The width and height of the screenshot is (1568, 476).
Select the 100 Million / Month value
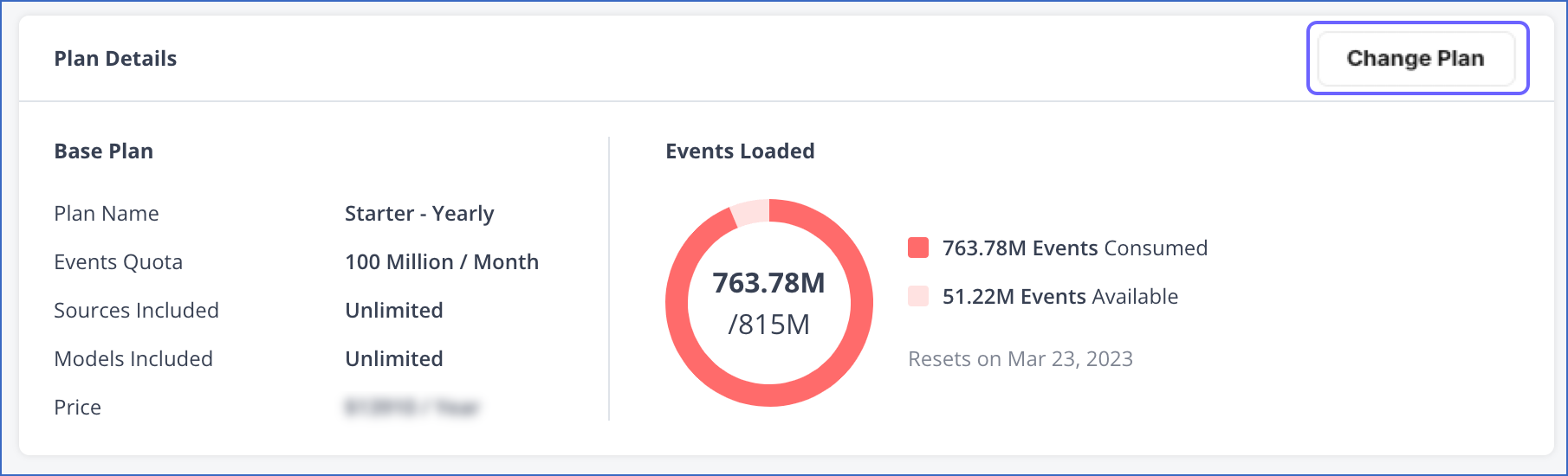tap(442, 261)
